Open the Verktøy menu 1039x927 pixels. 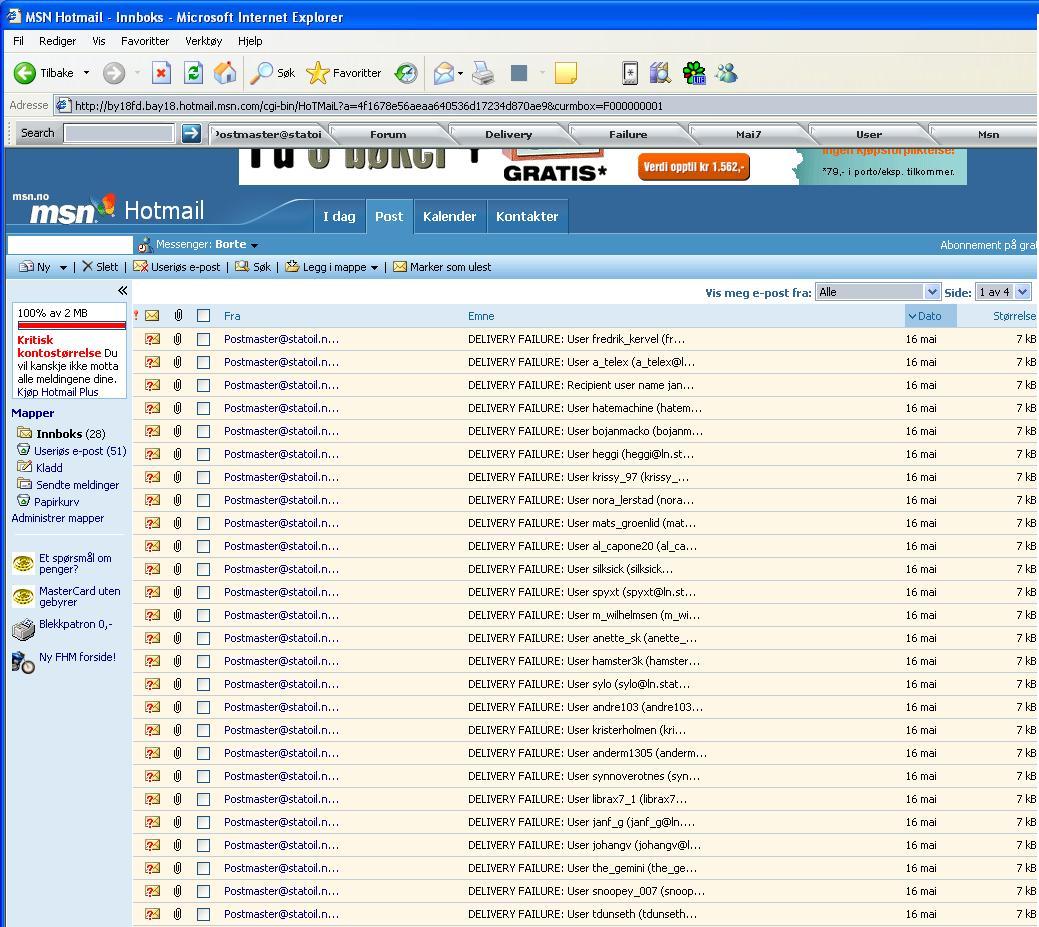[203, 41]
